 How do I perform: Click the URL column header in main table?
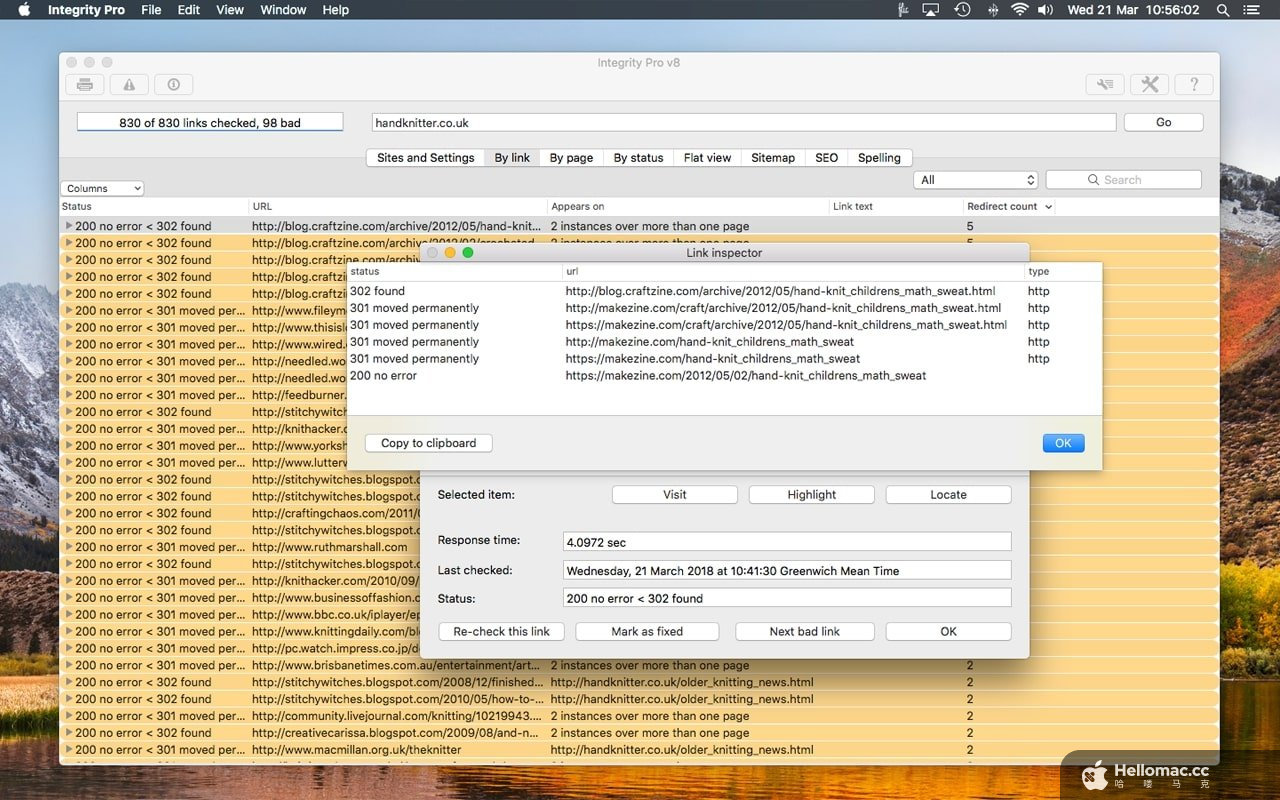[x=398, y=207]
